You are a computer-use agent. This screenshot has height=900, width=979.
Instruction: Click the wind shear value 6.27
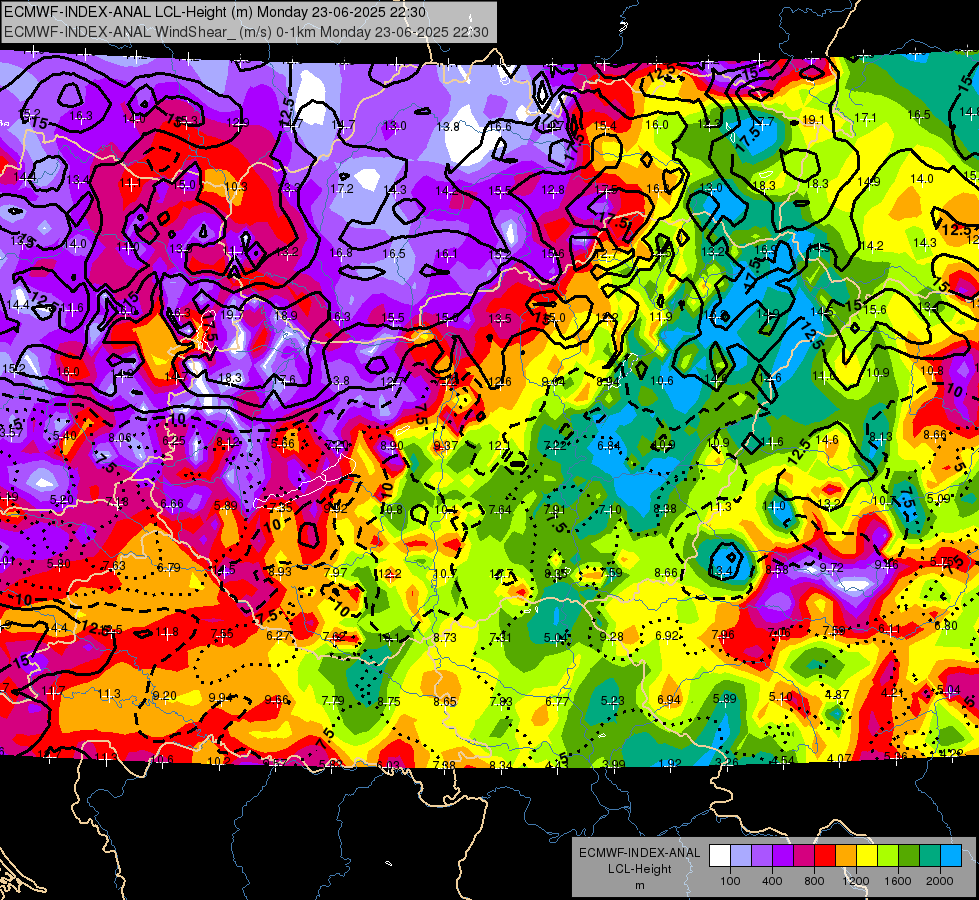pyautogui.click(x=278, y=636)
